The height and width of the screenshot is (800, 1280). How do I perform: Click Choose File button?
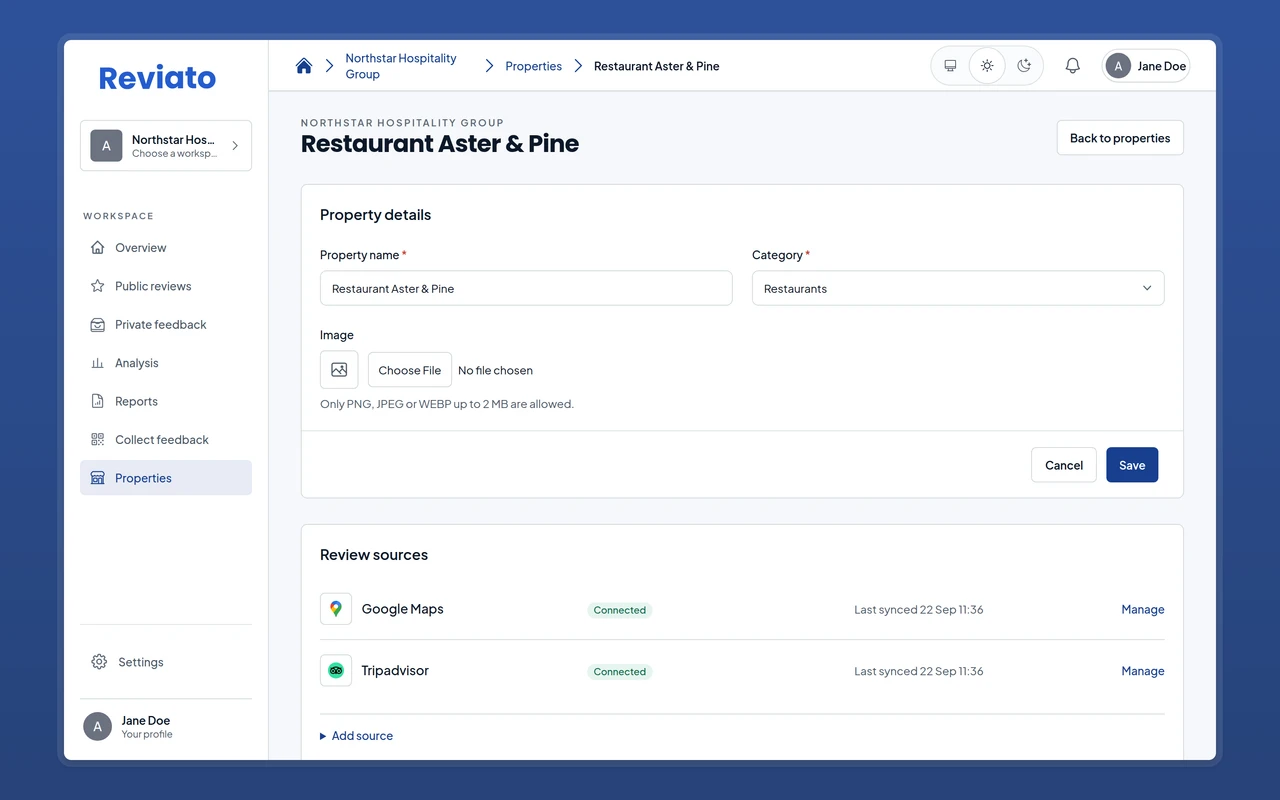(x=410, y=370)
